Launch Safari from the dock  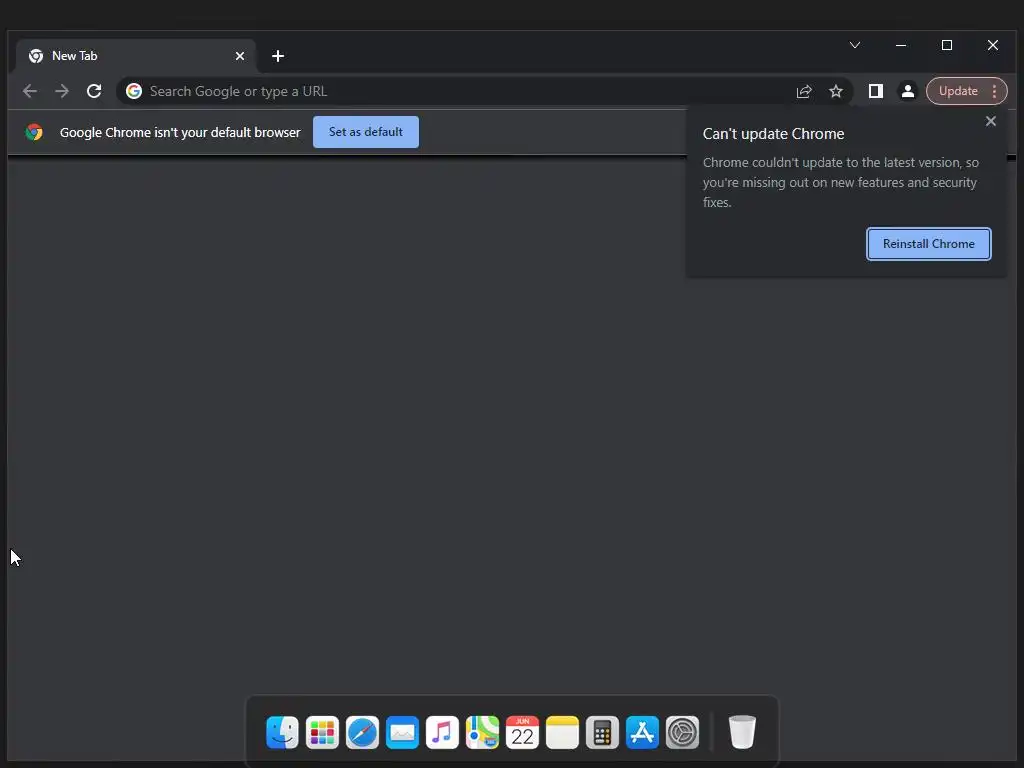(362, 732)
